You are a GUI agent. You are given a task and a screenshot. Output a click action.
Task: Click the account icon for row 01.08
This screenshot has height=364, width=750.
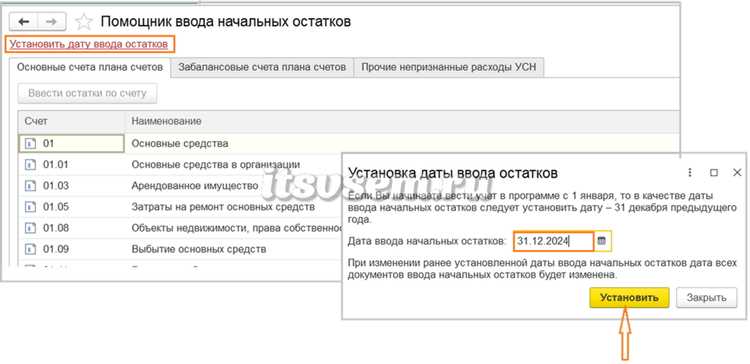pos(30,228)
